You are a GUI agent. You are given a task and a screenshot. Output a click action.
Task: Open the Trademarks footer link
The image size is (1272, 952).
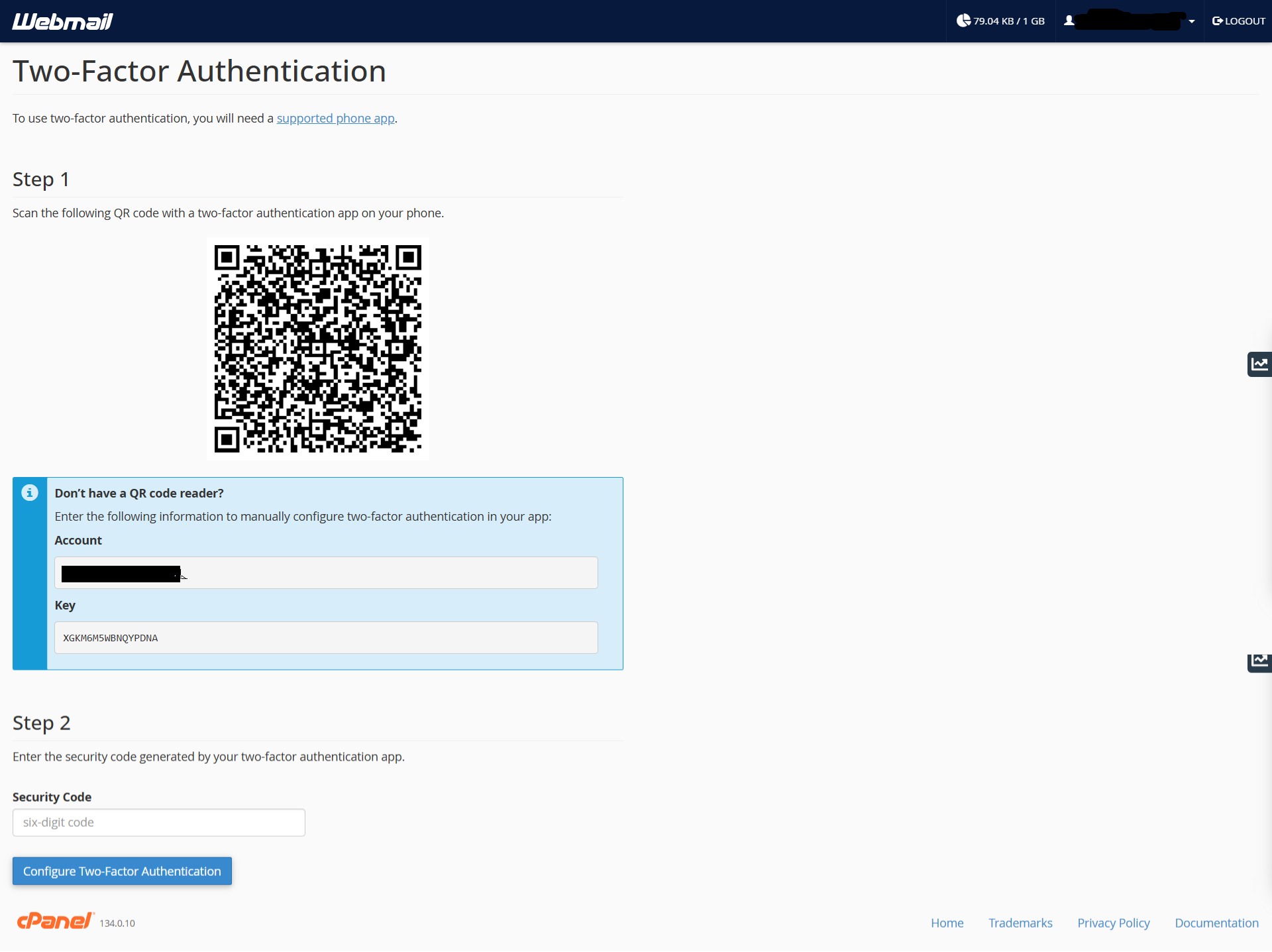(1020, 923)
